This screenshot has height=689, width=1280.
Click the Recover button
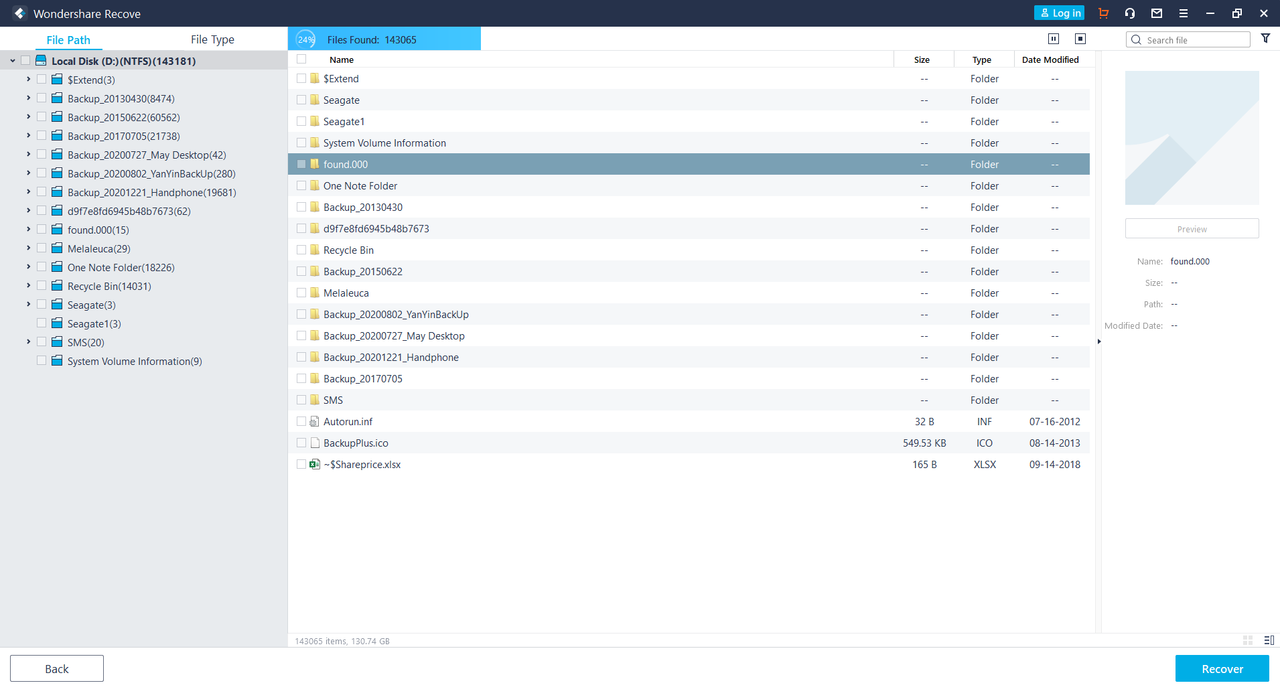1222,669
